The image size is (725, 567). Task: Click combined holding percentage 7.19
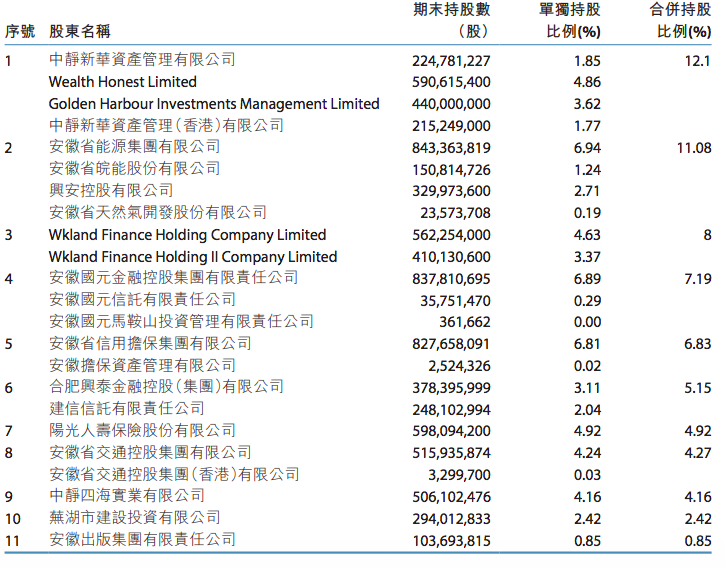[698, 279]
